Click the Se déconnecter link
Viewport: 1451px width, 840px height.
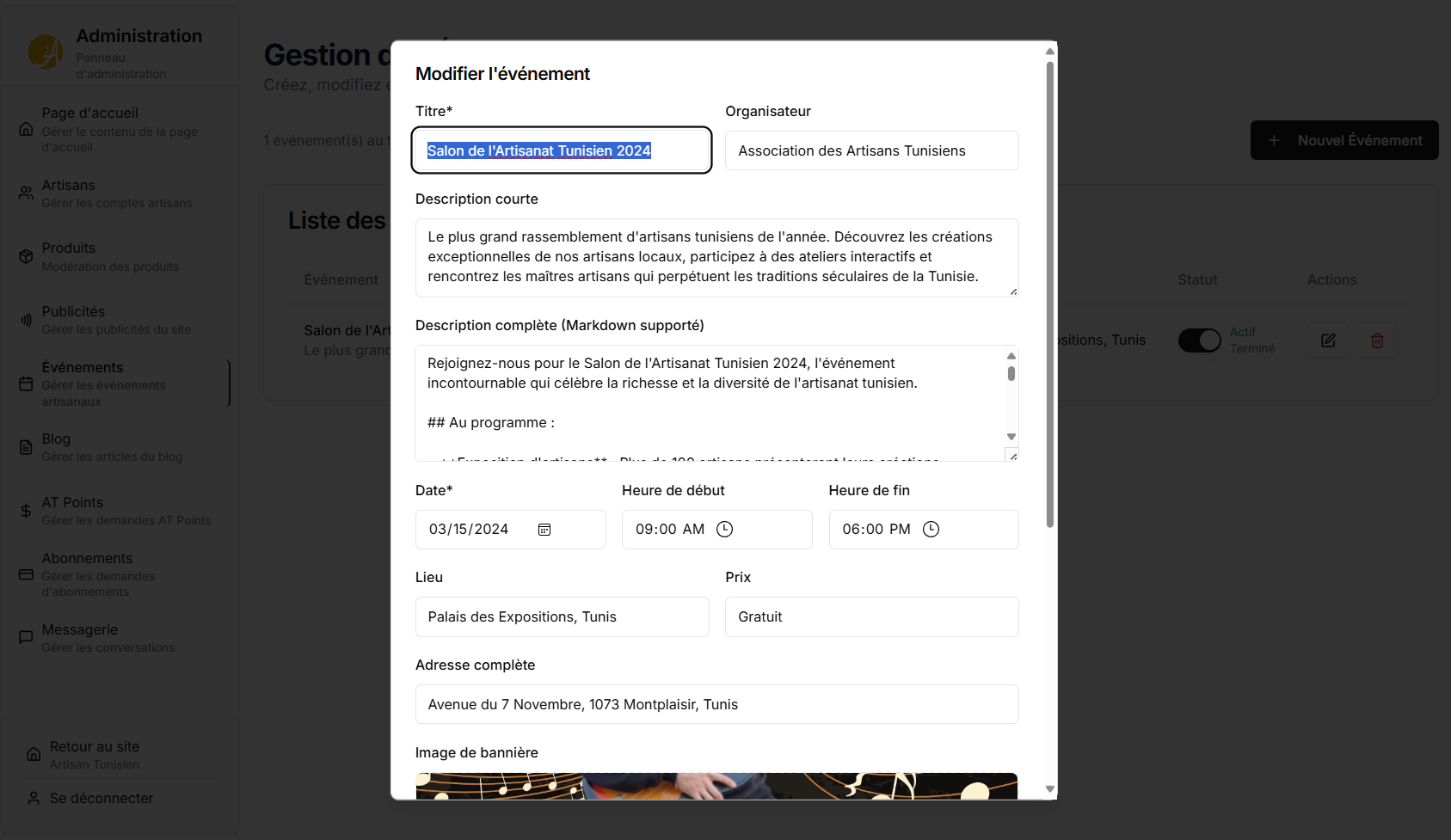click(x=101, y=798)
